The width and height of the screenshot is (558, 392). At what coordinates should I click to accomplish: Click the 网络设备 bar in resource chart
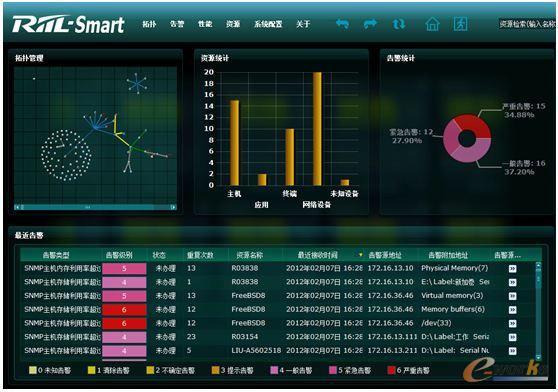(x=317, y=129)
